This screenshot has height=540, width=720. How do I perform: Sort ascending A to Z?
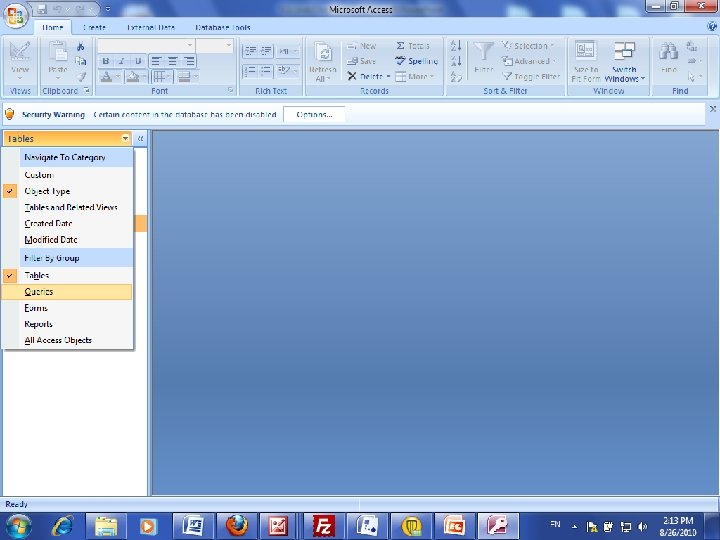(456, 45)
